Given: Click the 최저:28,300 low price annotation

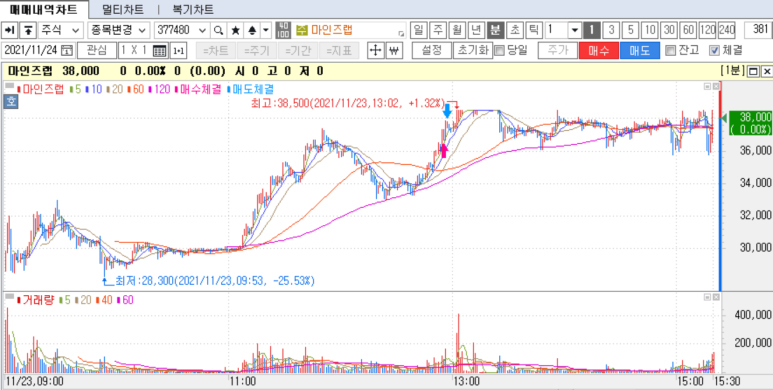Looking at the screenshot, I should point(214,281).
